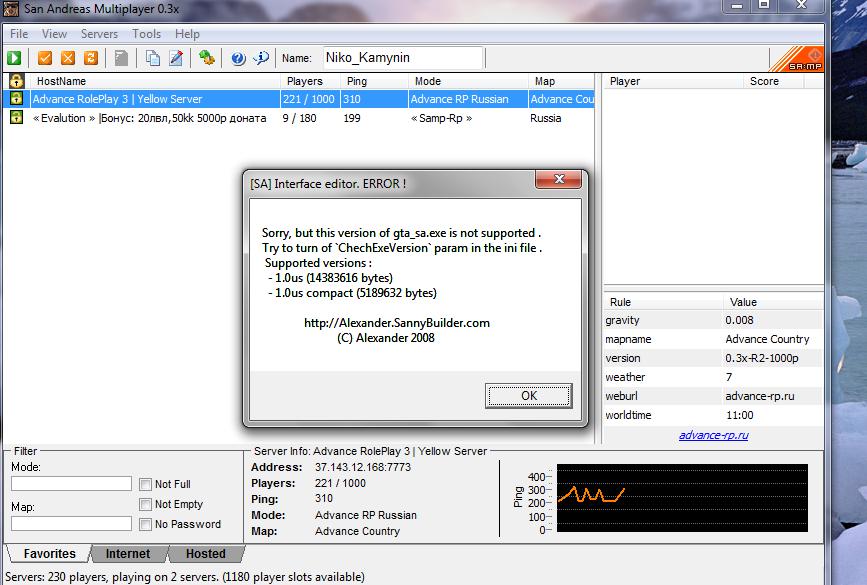
Task: Click the Value column header
Action: [773, 302]
